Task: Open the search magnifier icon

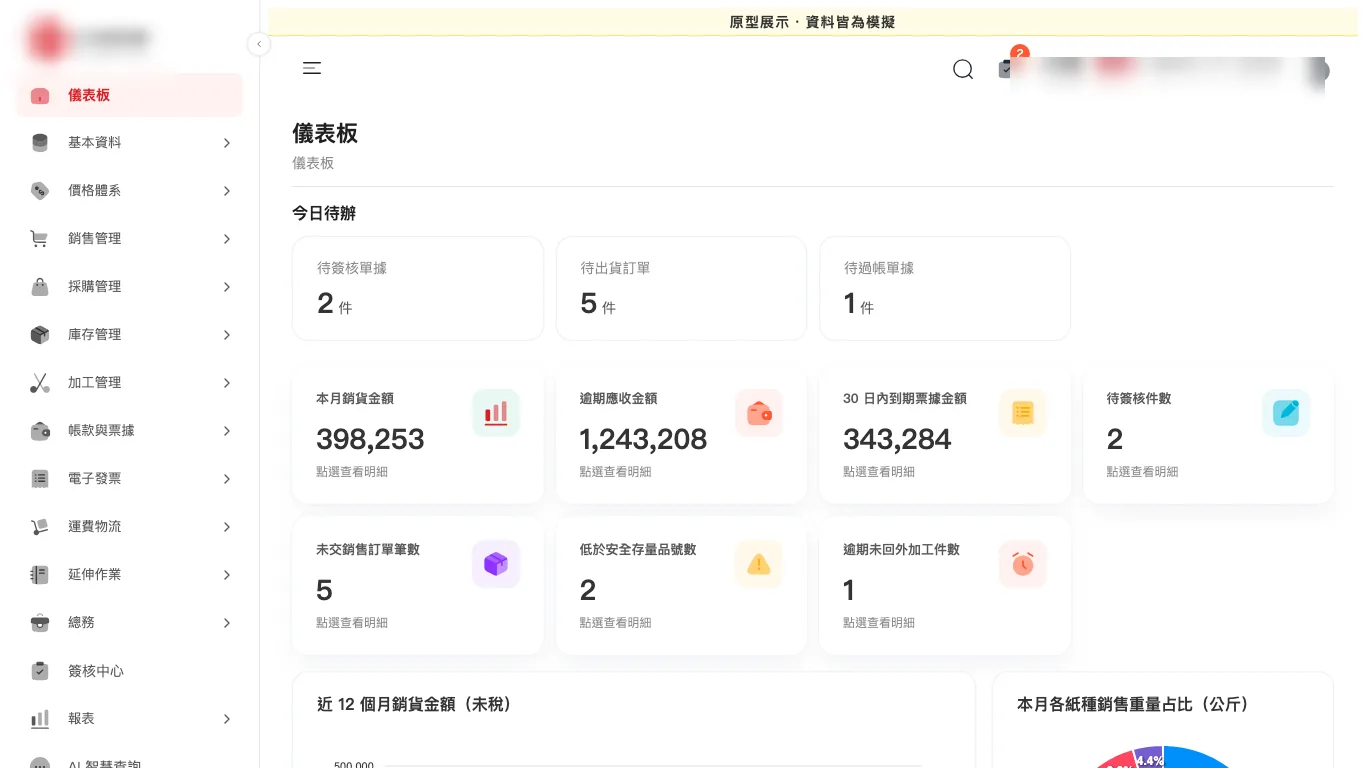Action: [963, 69]
